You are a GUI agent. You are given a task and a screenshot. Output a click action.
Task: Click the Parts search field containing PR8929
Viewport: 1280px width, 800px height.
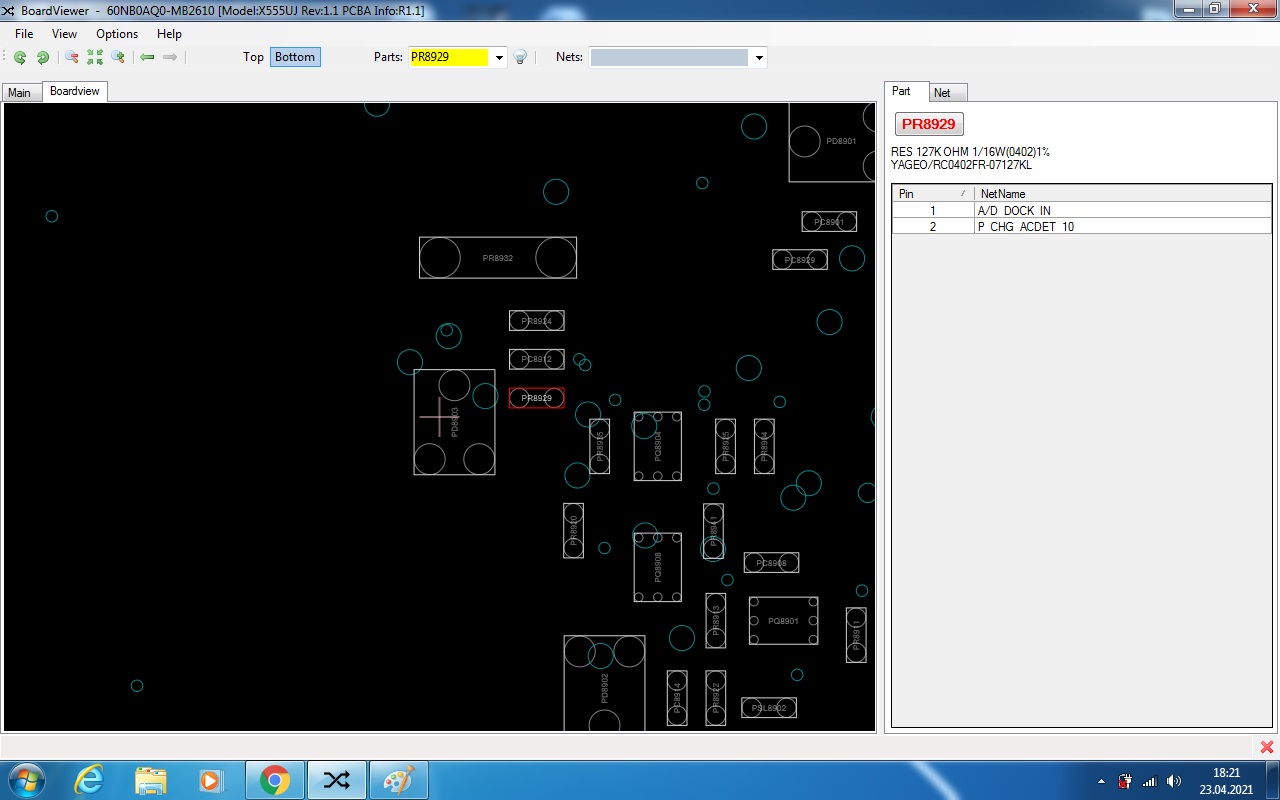pyautogui.click(x=449, y=57)
